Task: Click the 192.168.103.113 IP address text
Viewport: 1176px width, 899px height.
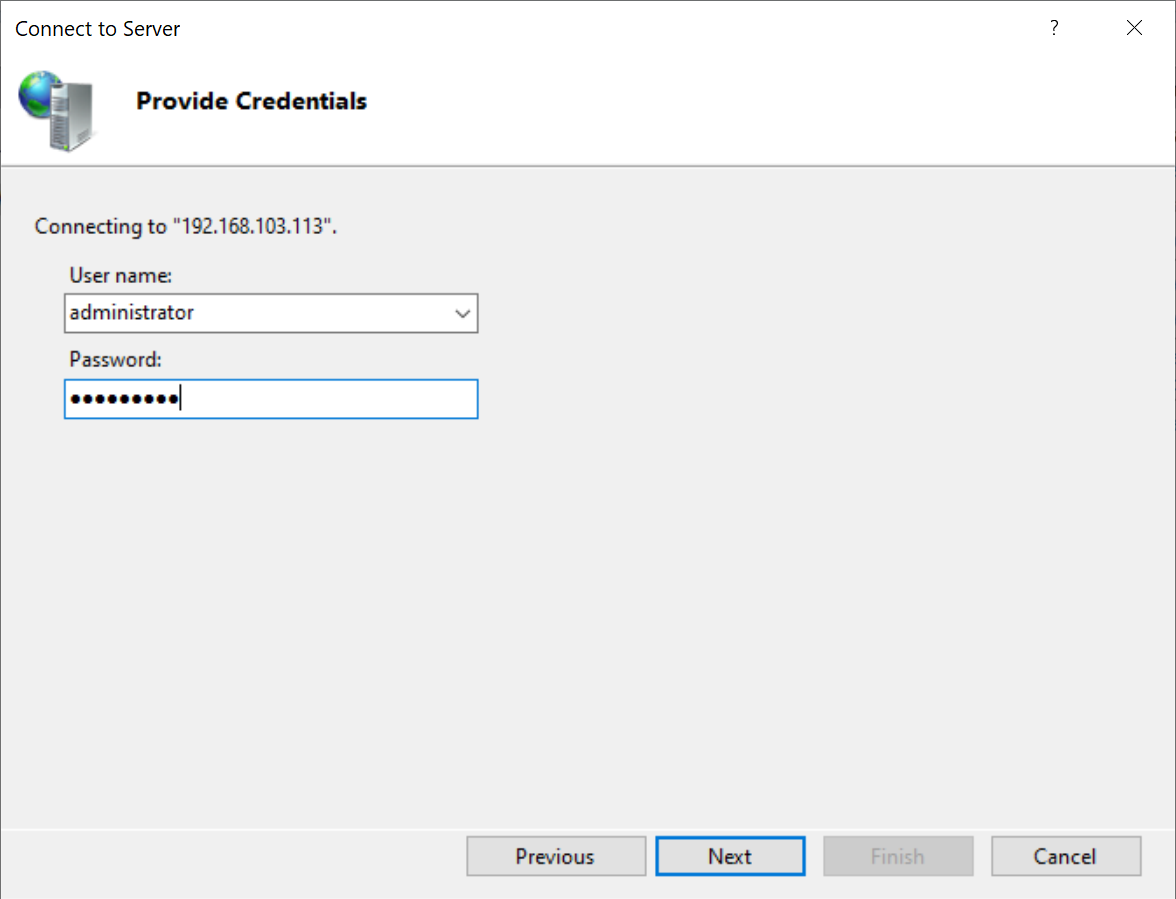Action: click(253, 226)
